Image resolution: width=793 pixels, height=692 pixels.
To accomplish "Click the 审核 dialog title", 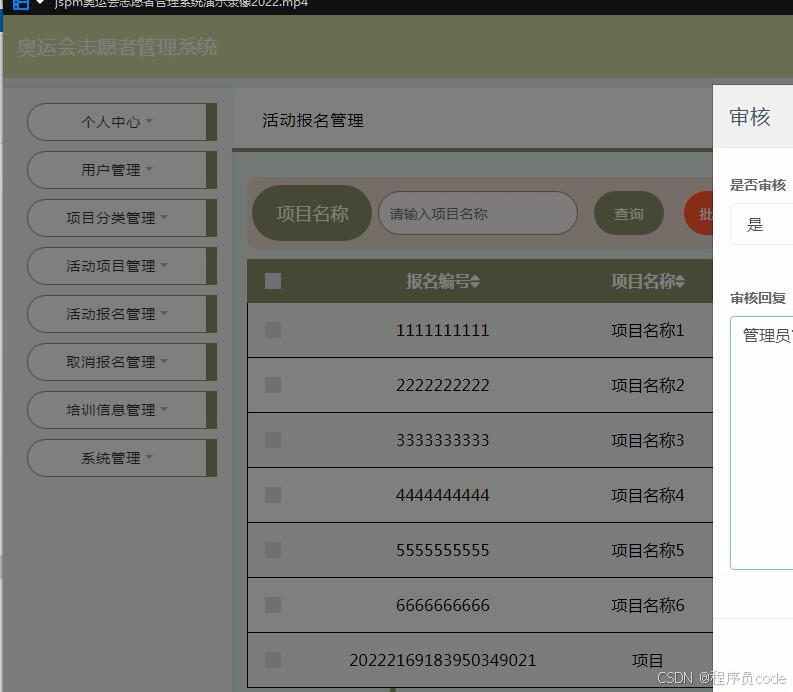I will click(x=750, y=117).
